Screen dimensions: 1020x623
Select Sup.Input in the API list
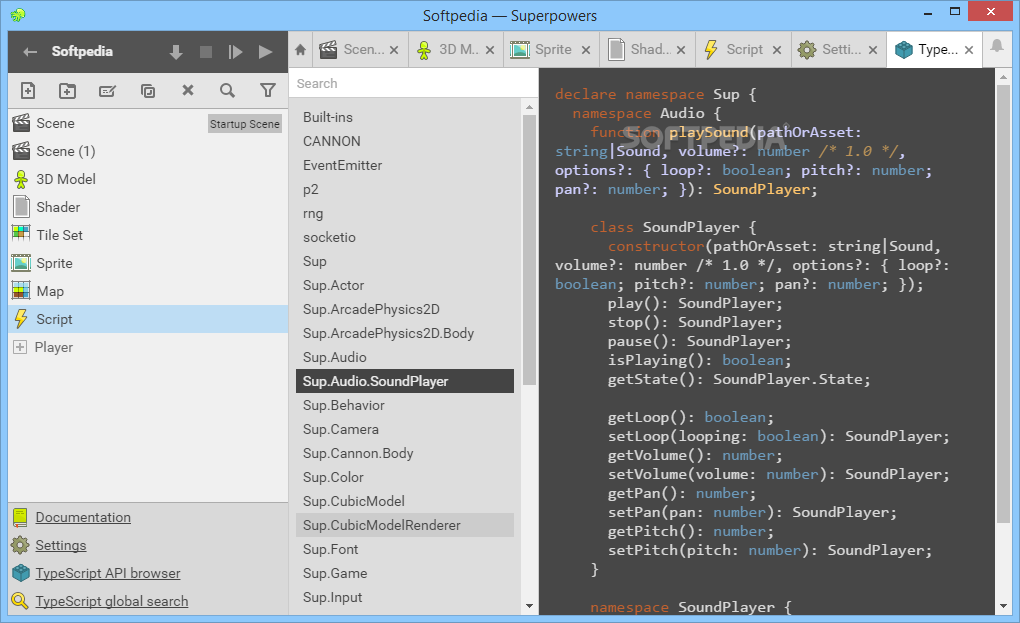point(405,598)
